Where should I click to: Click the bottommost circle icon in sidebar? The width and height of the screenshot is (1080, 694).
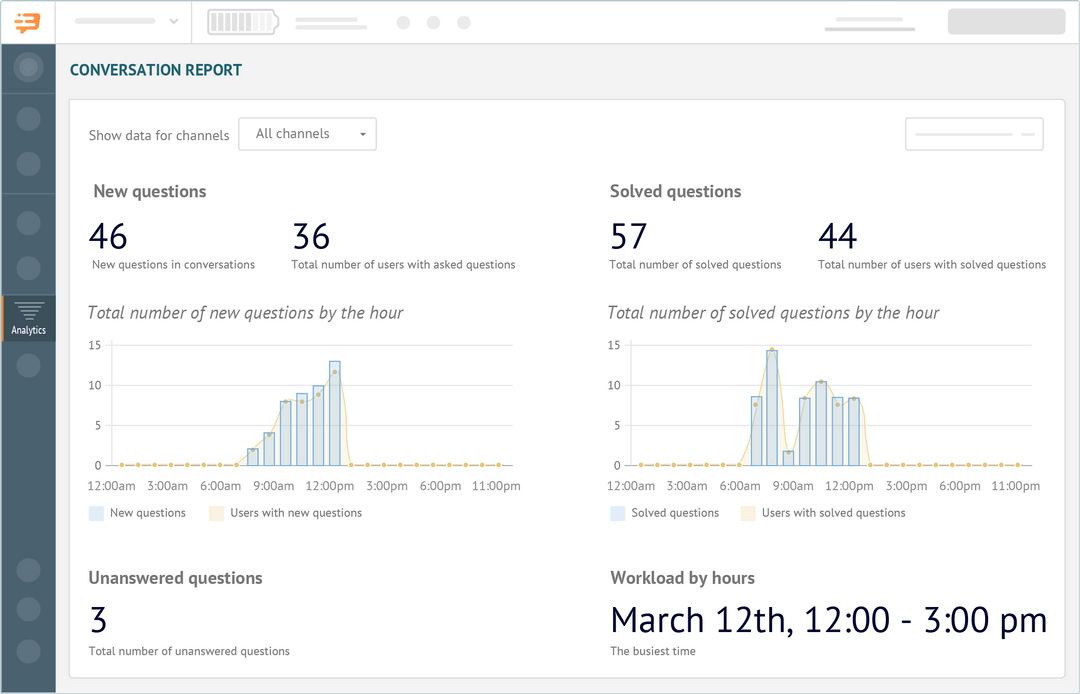tap(28, 651)
